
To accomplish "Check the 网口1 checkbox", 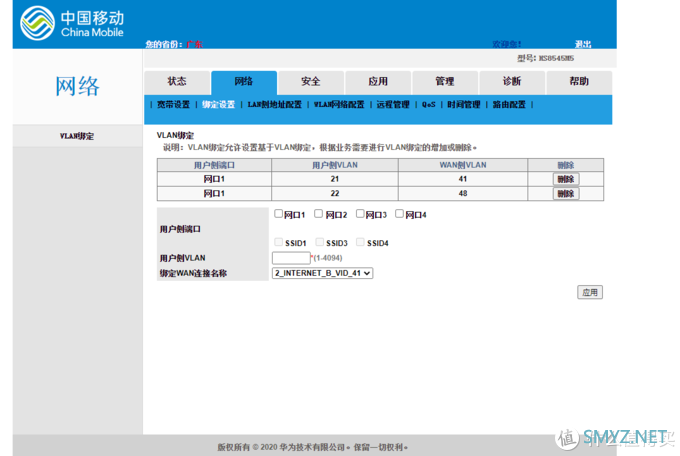I will (278, 214).
